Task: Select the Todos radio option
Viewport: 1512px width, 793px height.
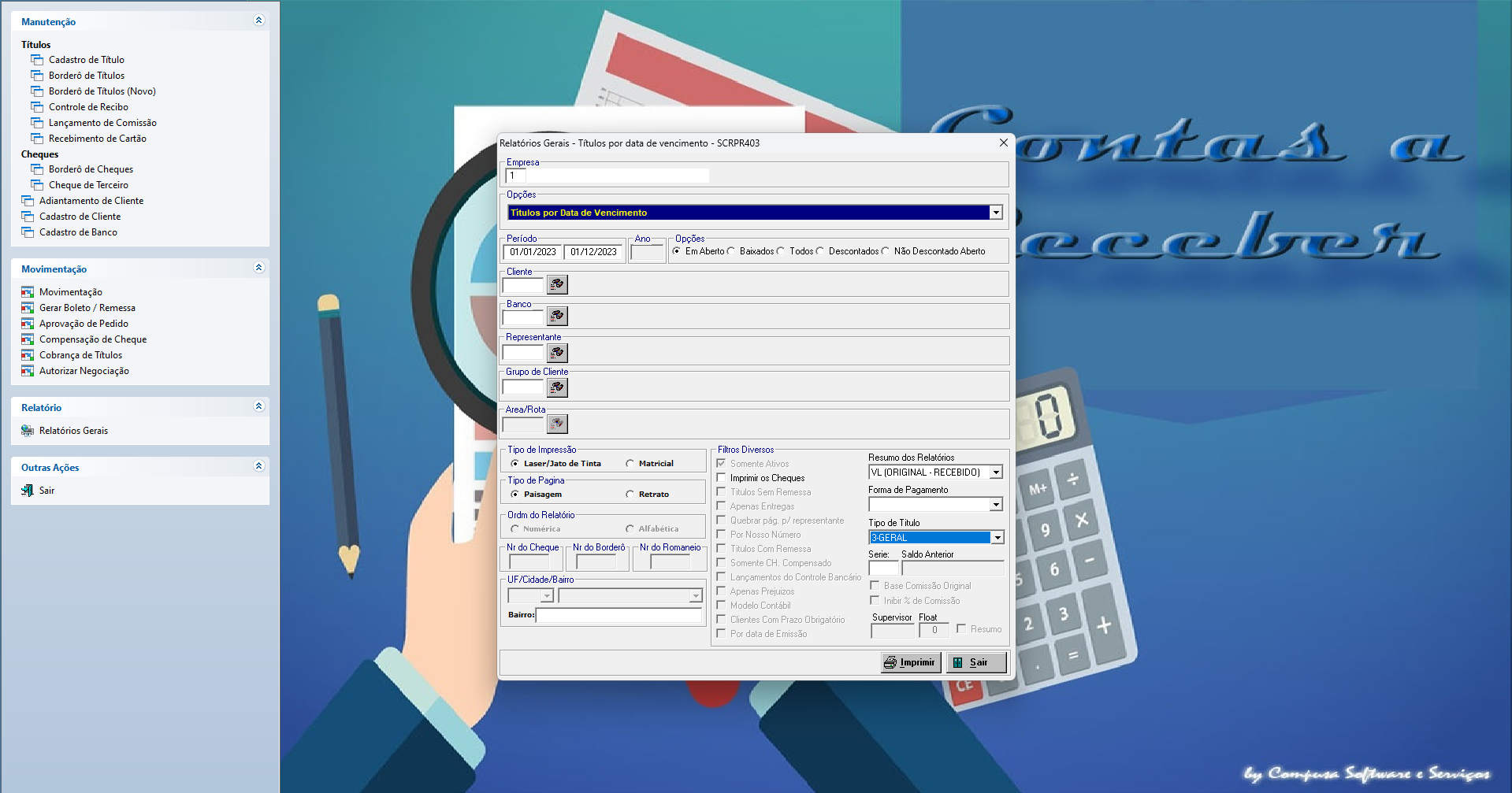Action: click(781, 251)
